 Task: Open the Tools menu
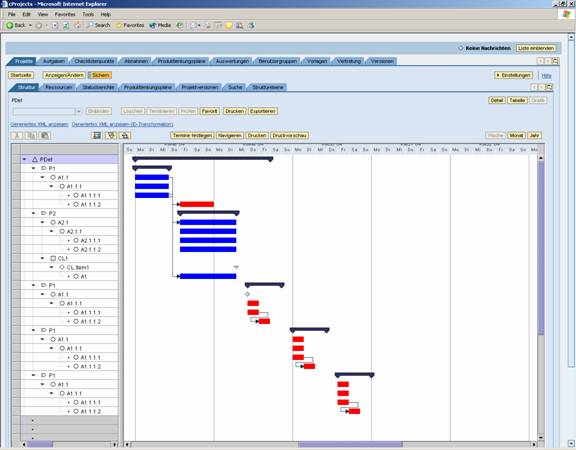(88, 14)
